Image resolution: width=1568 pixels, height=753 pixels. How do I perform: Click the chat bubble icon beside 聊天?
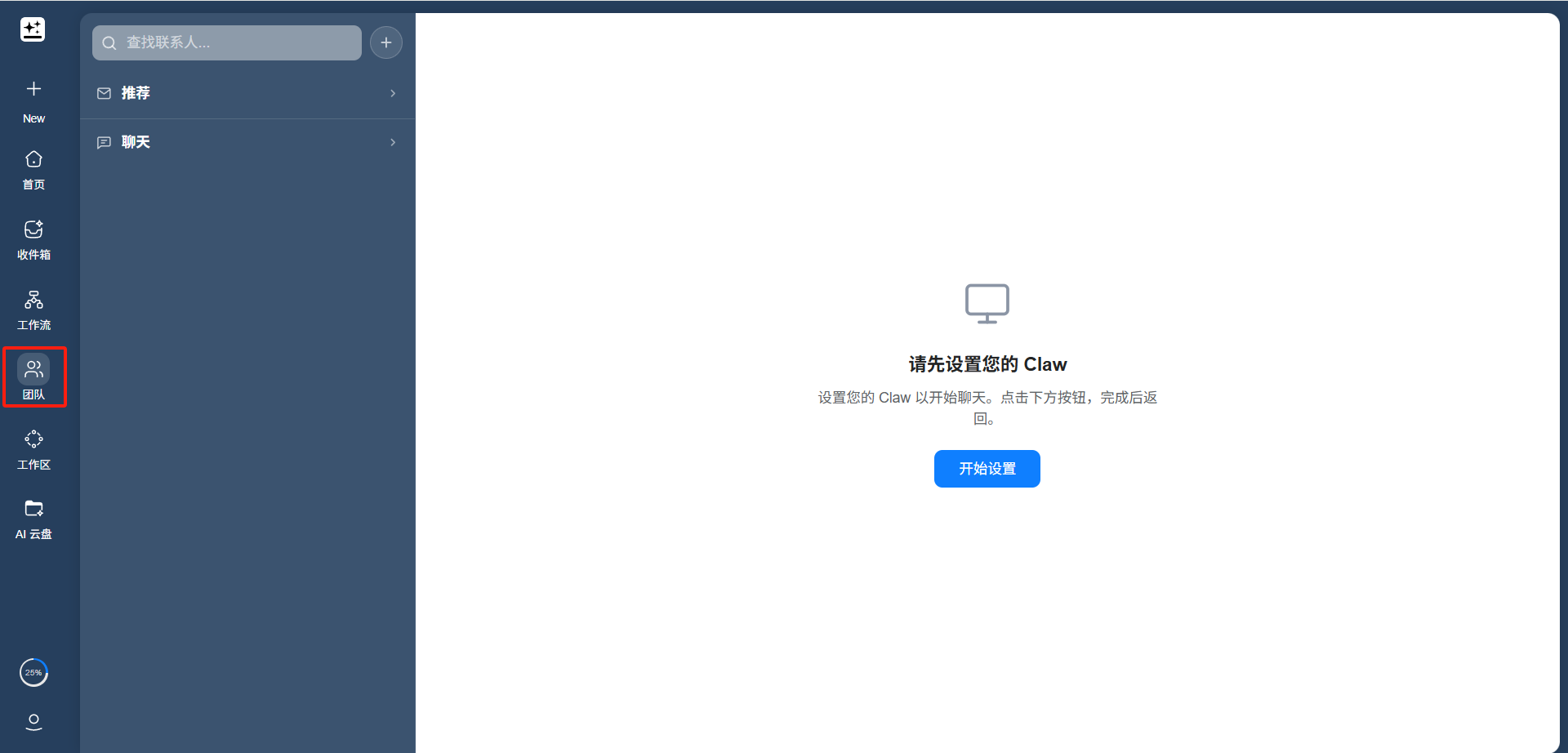point(104,142)
